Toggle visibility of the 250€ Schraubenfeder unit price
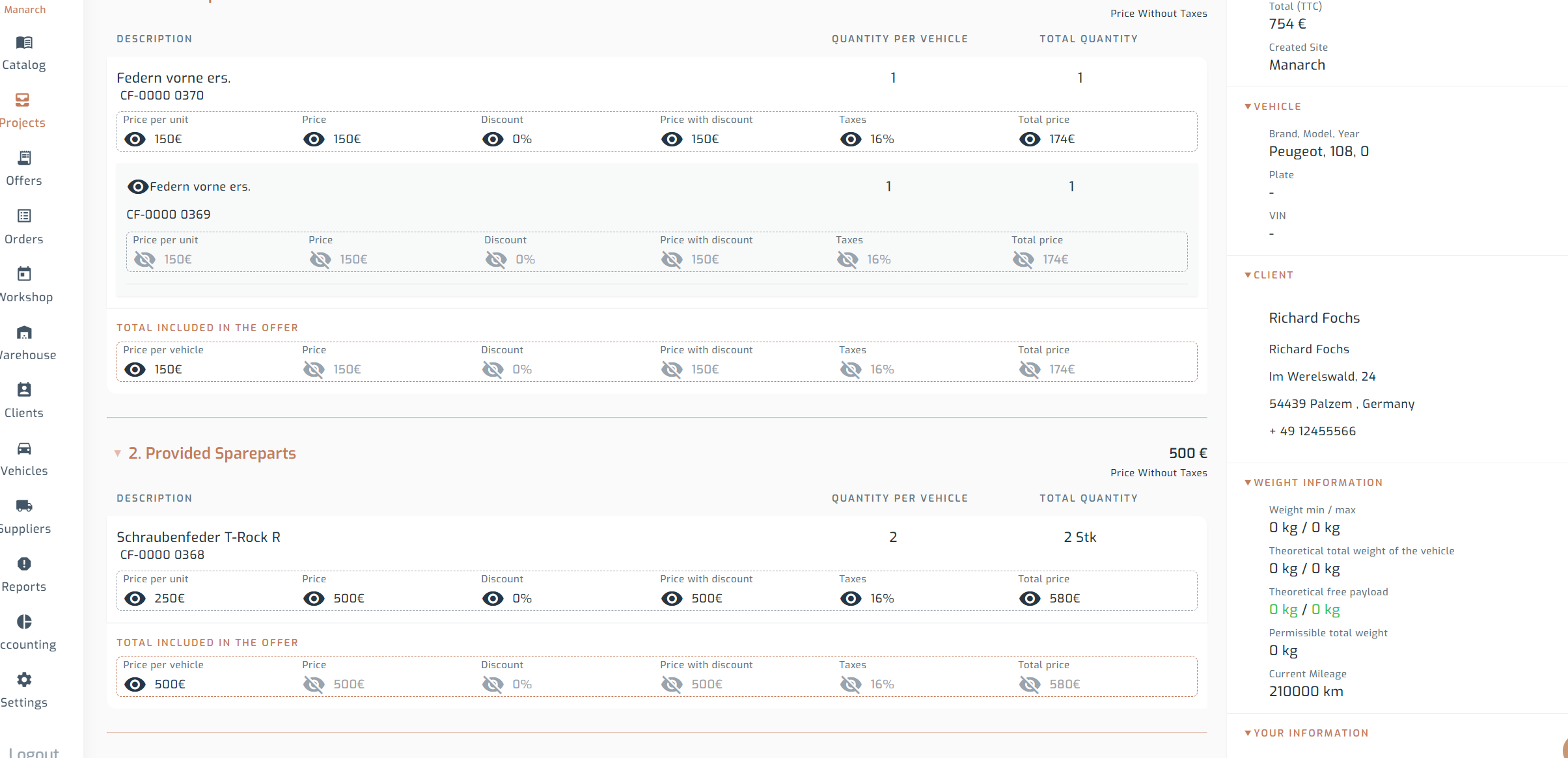1568x758 pixels. coord(135,599)
